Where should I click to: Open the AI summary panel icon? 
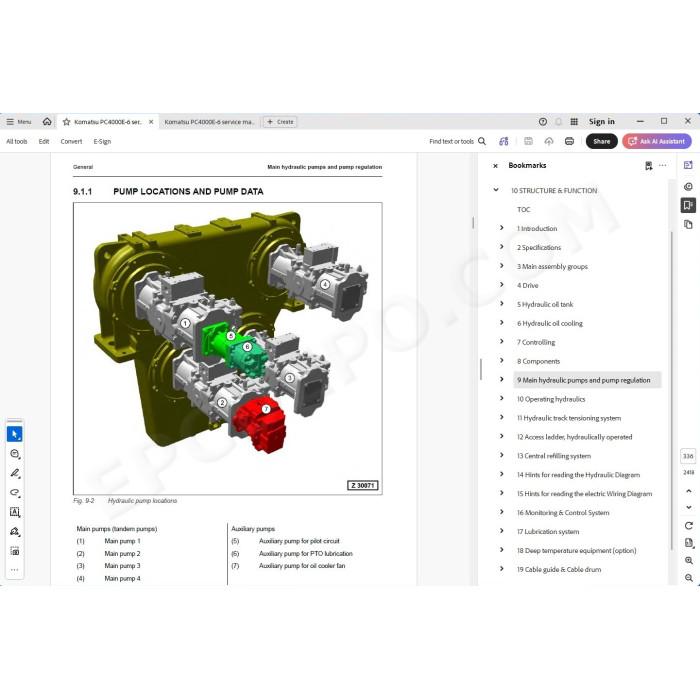(x=688, y=165)
